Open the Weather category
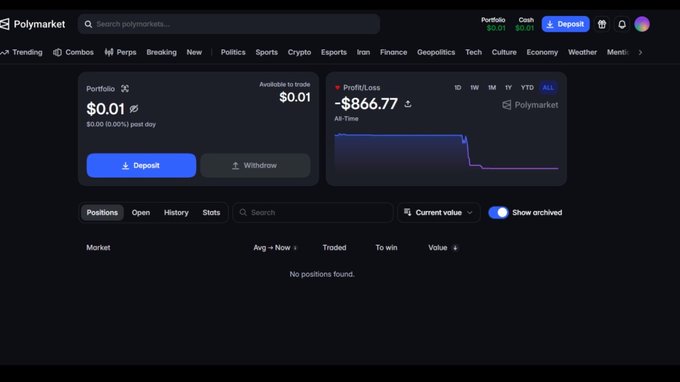This screenshot has width=680, height=382. click(x=582, y=52)
